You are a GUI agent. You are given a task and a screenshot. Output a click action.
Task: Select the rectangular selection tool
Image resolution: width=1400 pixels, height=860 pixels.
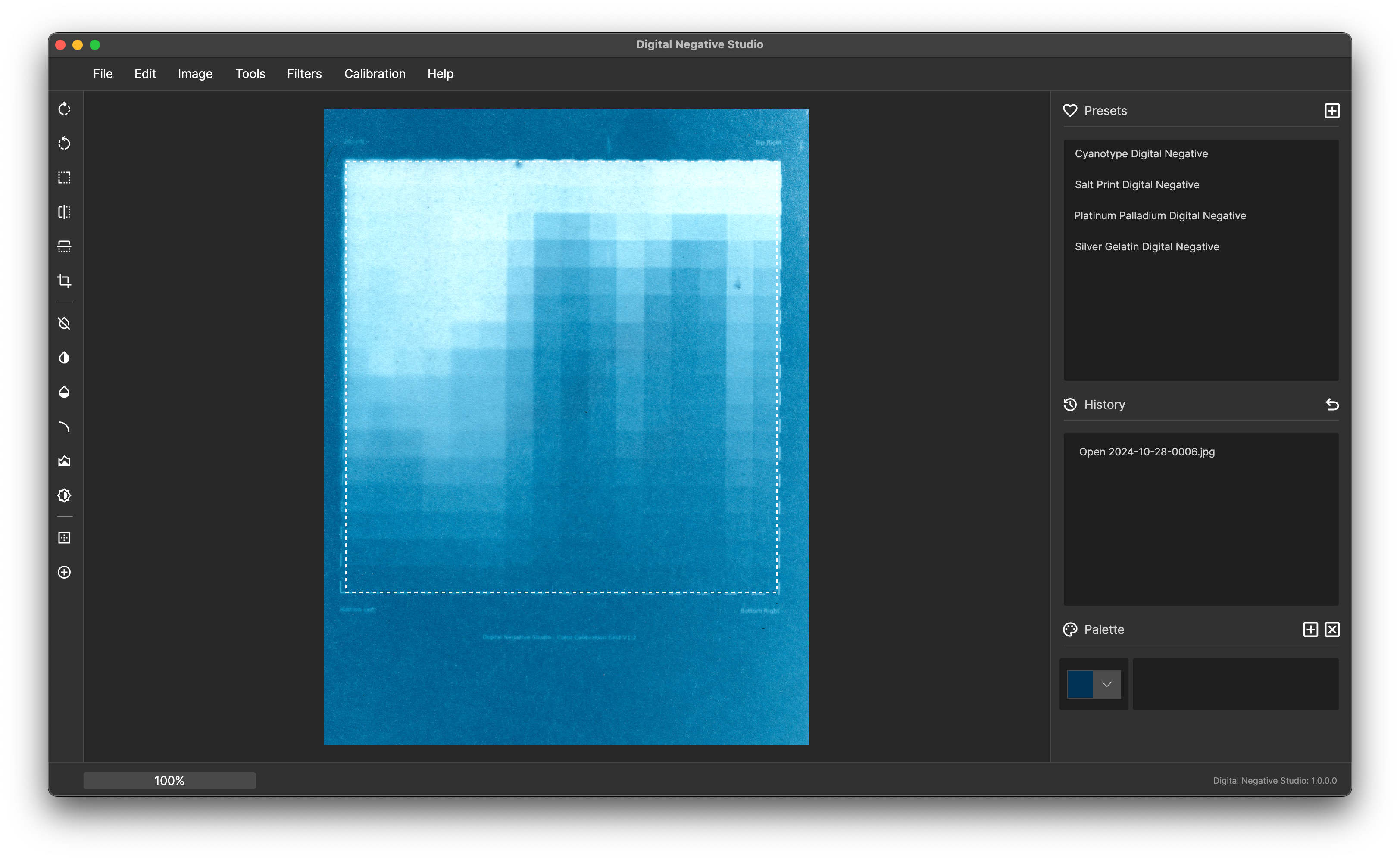coord(64,178)
